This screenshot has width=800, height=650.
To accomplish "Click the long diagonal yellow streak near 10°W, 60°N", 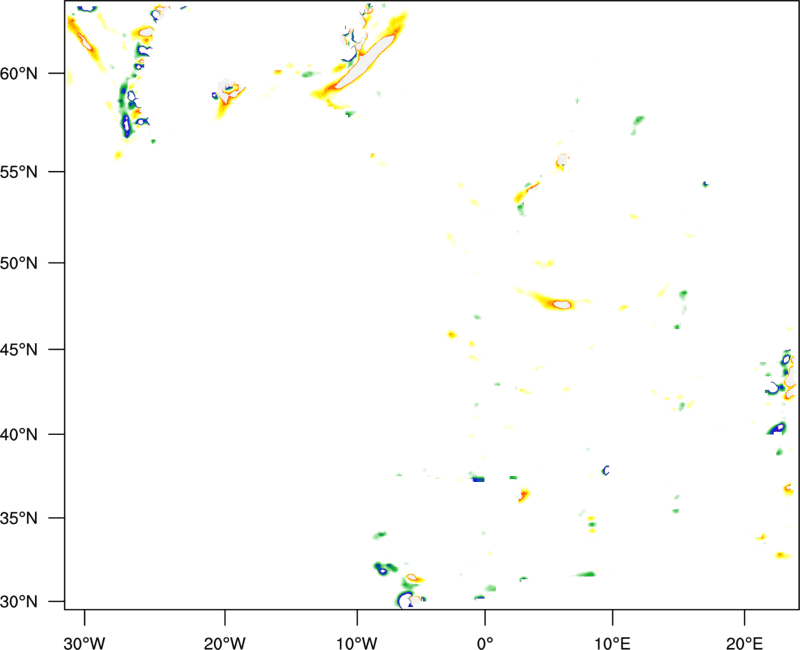I will 358,66.
